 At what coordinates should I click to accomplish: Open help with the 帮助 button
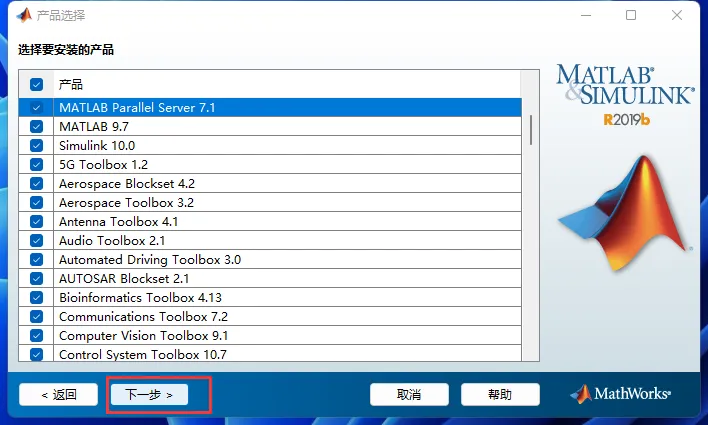[x=500, y=395]
